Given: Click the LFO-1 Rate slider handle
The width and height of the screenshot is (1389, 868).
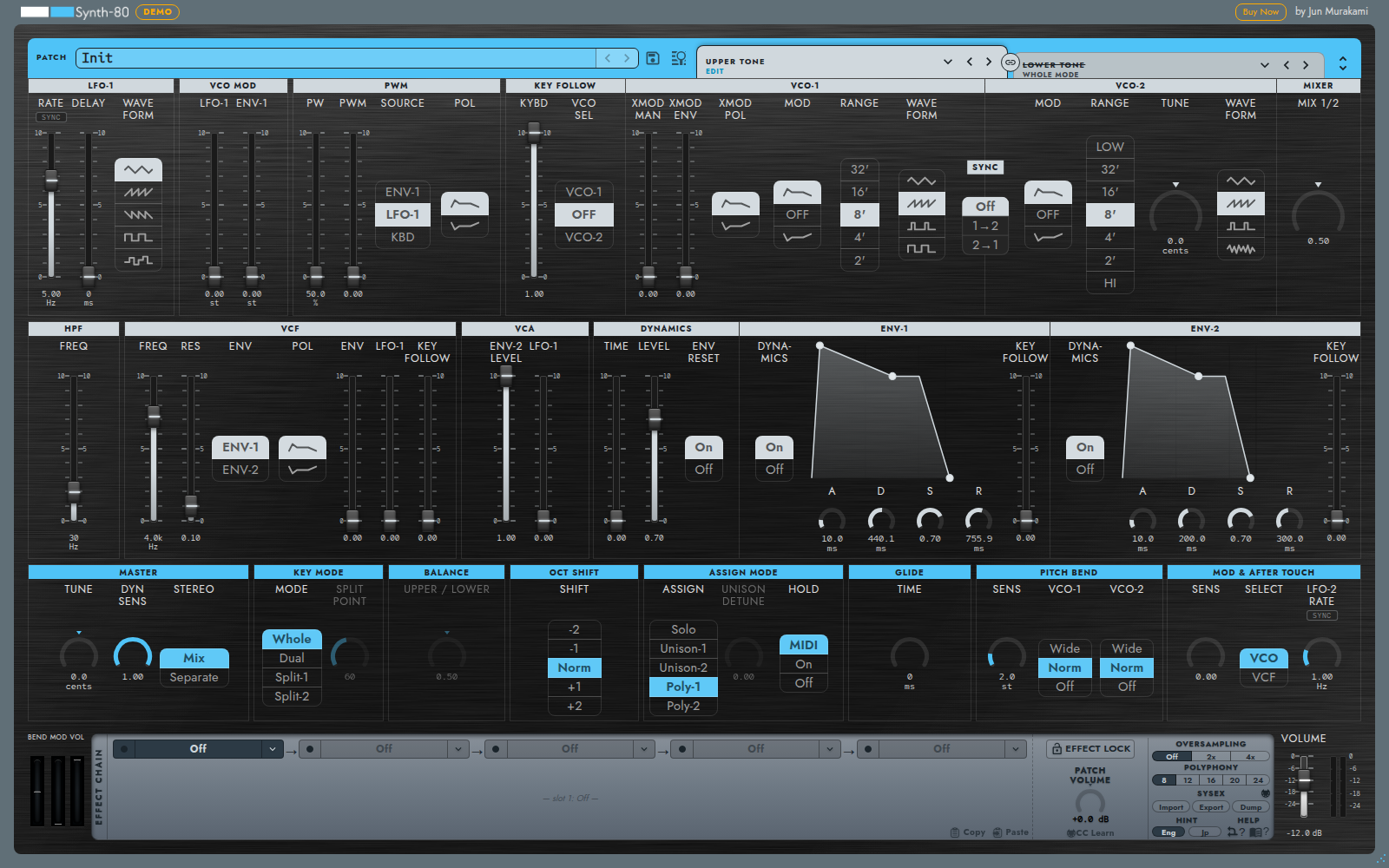Looking at the screenshot, I should click(x=51, y=180).
